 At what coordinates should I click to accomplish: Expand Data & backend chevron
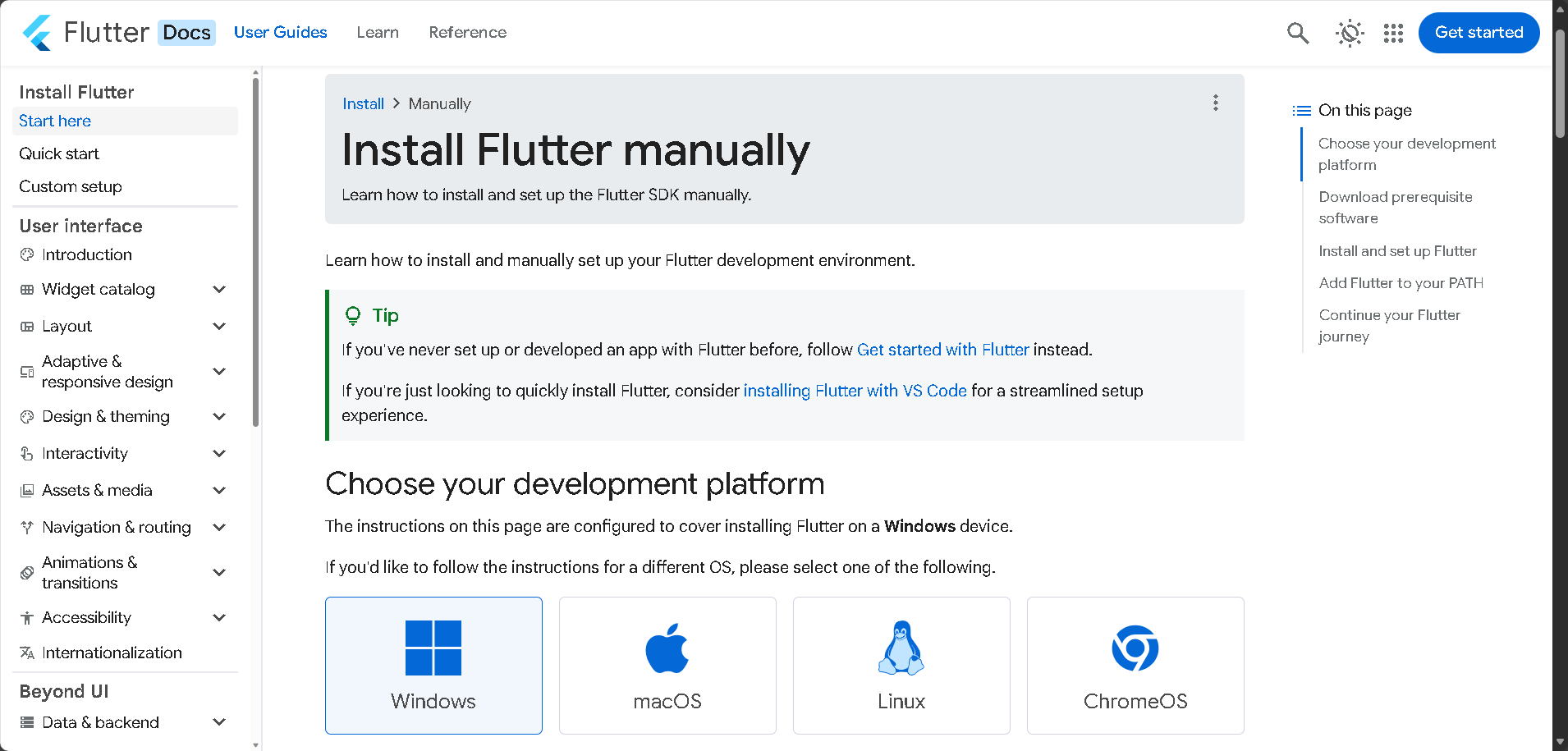[x=219, y=721]
